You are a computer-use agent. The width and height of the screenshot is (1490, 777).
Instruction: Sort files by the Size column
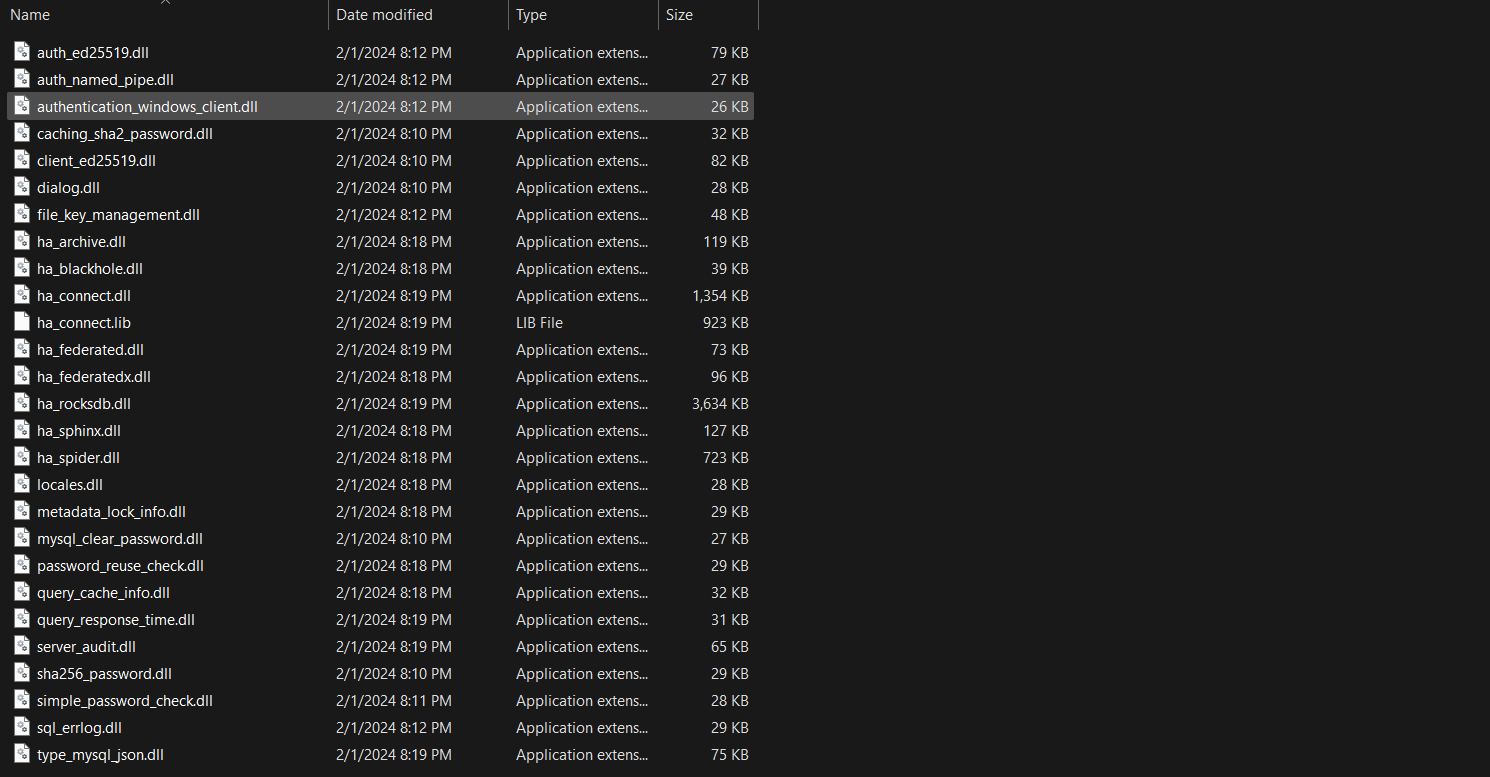(x=679, y=15)
